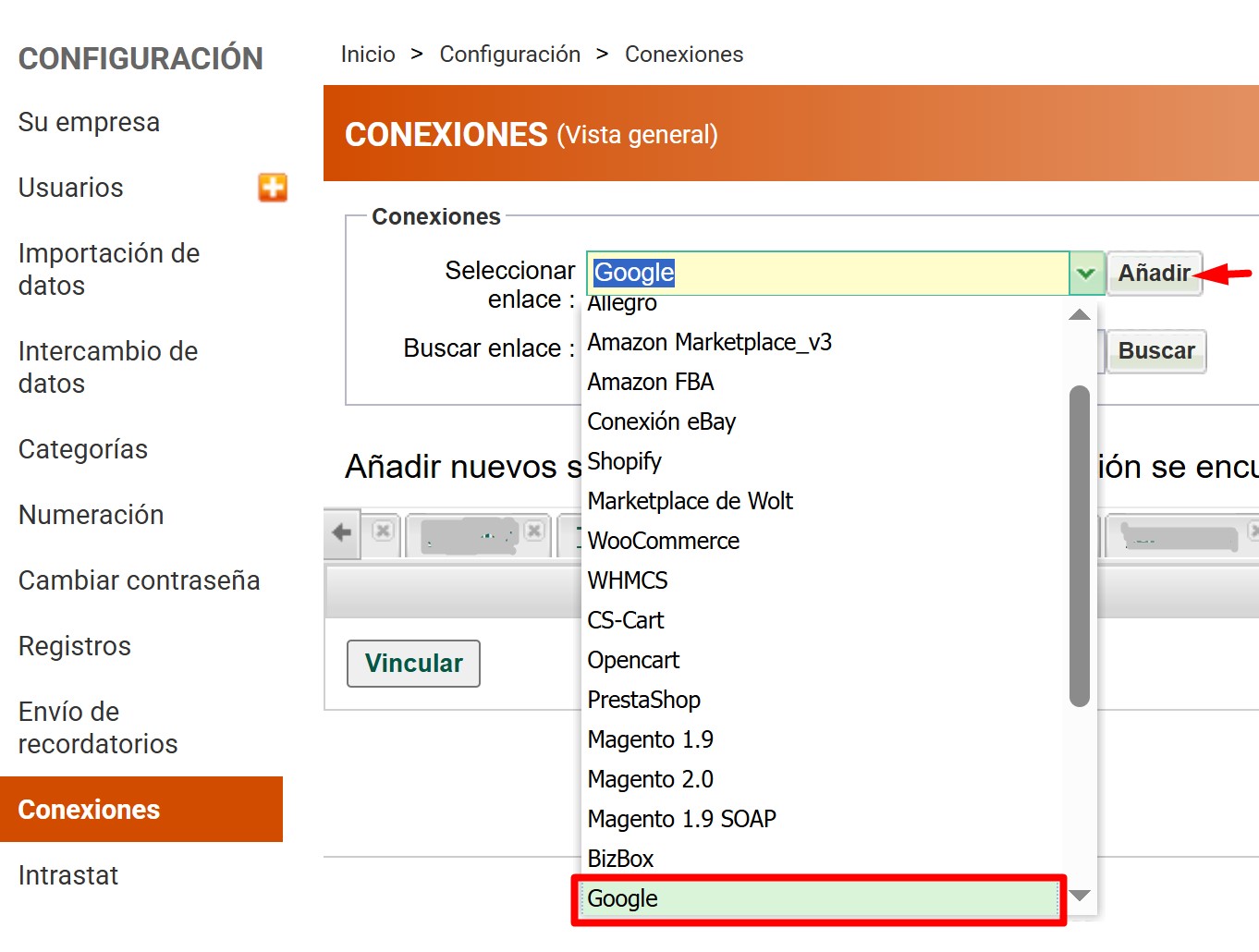Open Registros in the sidebar
Screen dimensions: 1259x952
point(75,646)
